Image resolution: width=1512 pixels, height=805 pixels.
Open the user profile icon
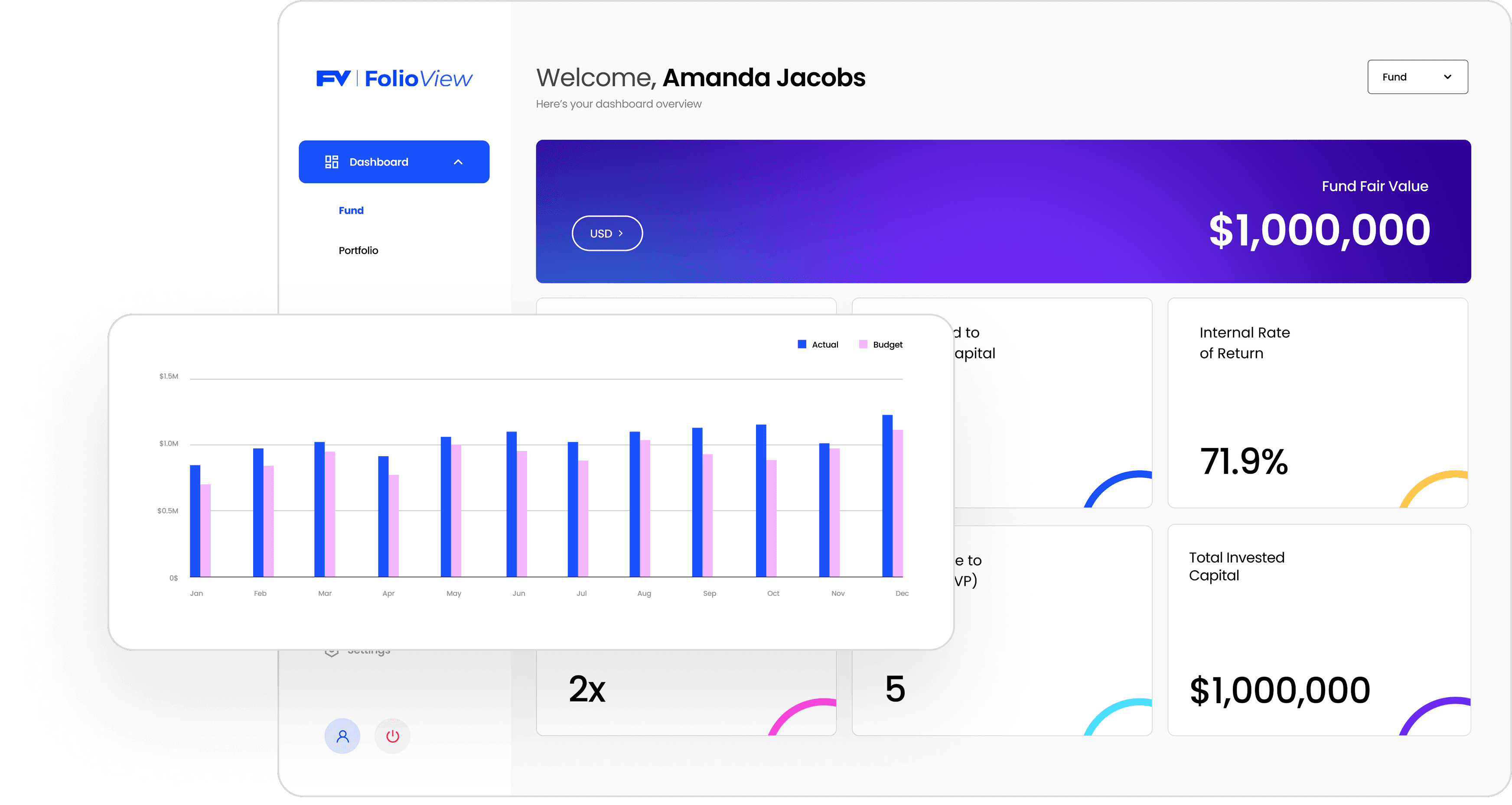click(342, 736)
